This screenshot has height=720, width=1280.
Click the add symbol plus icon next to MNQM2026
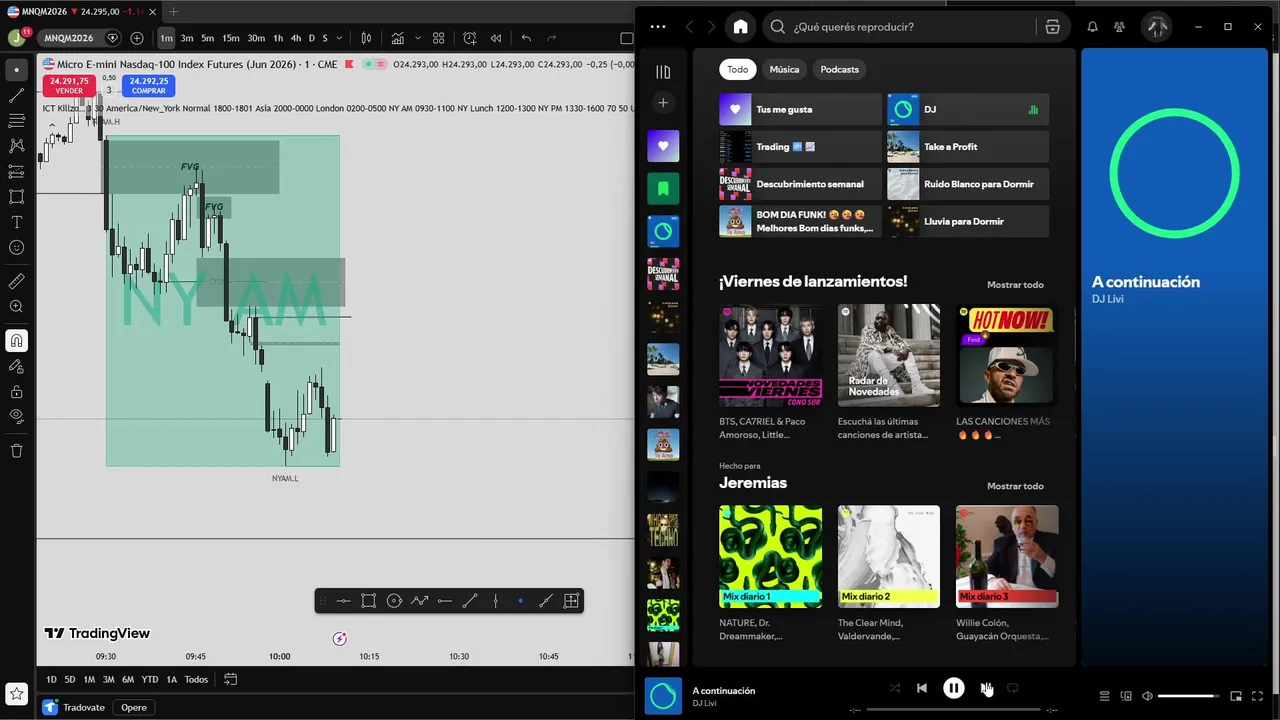click(x=137, y=38)
